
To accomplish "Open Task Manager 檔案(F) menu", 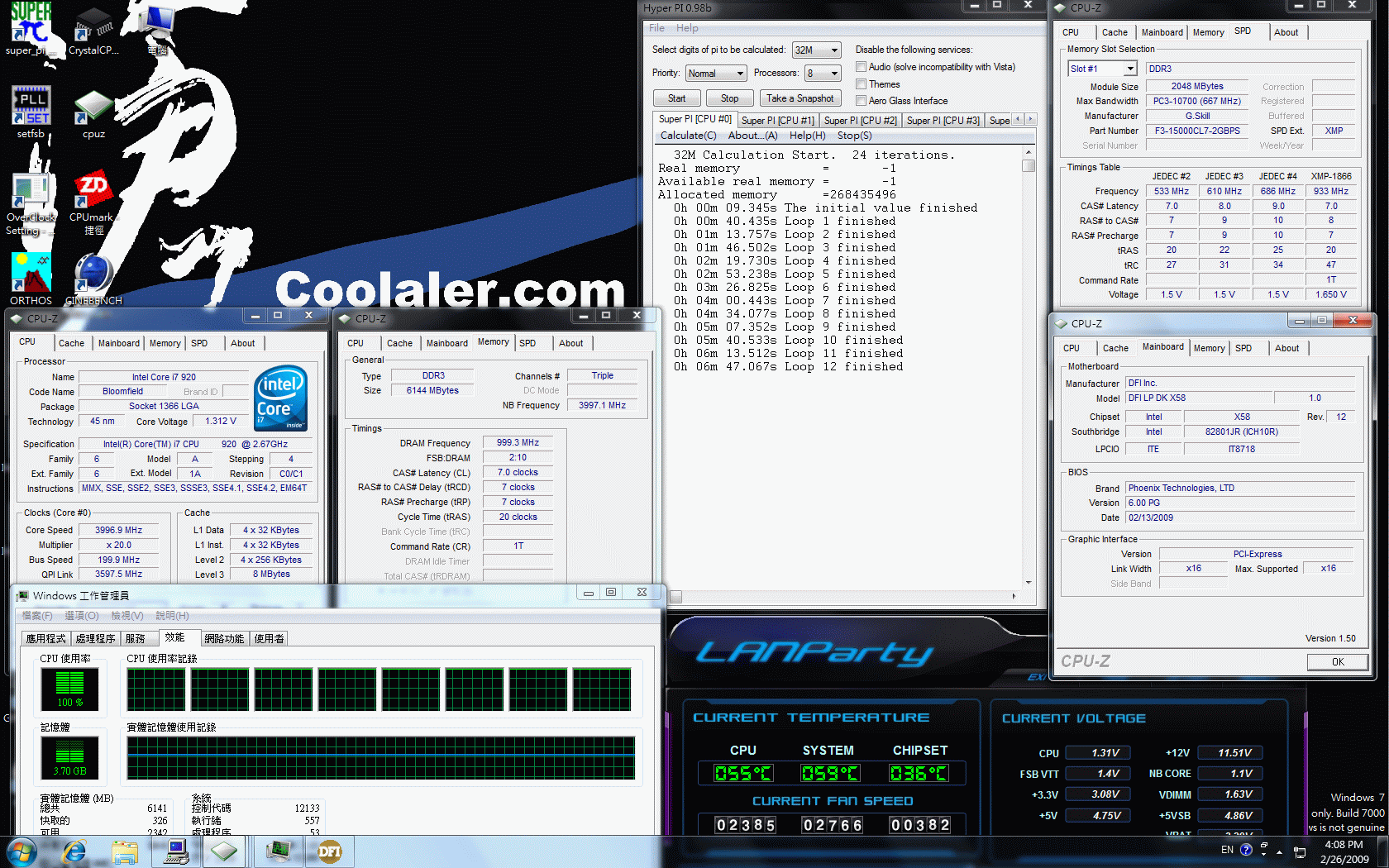I will pyautogui.click(x=37, y=616).
